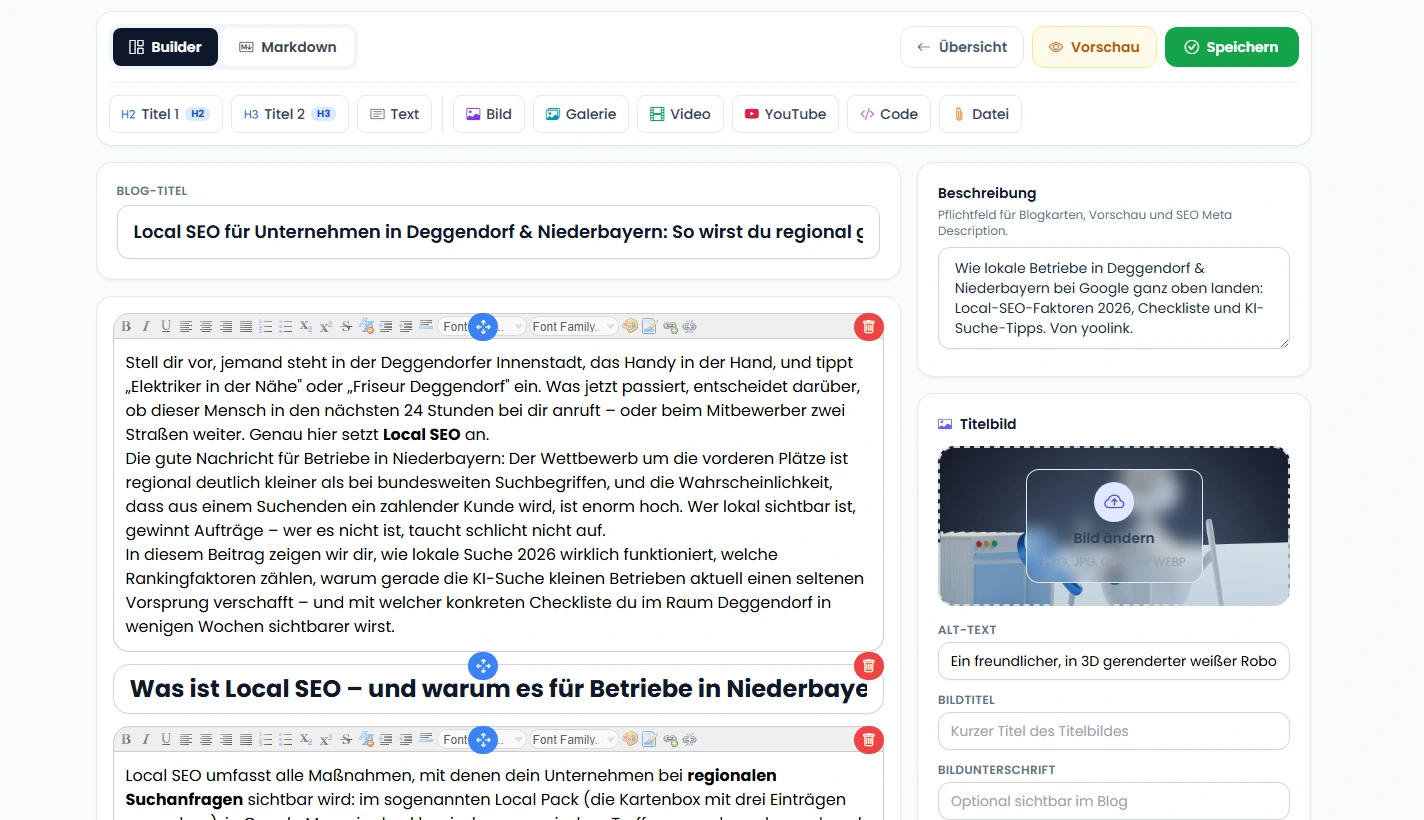
Task: Insert image via first text block toolbar
Action: pos(650,326)
